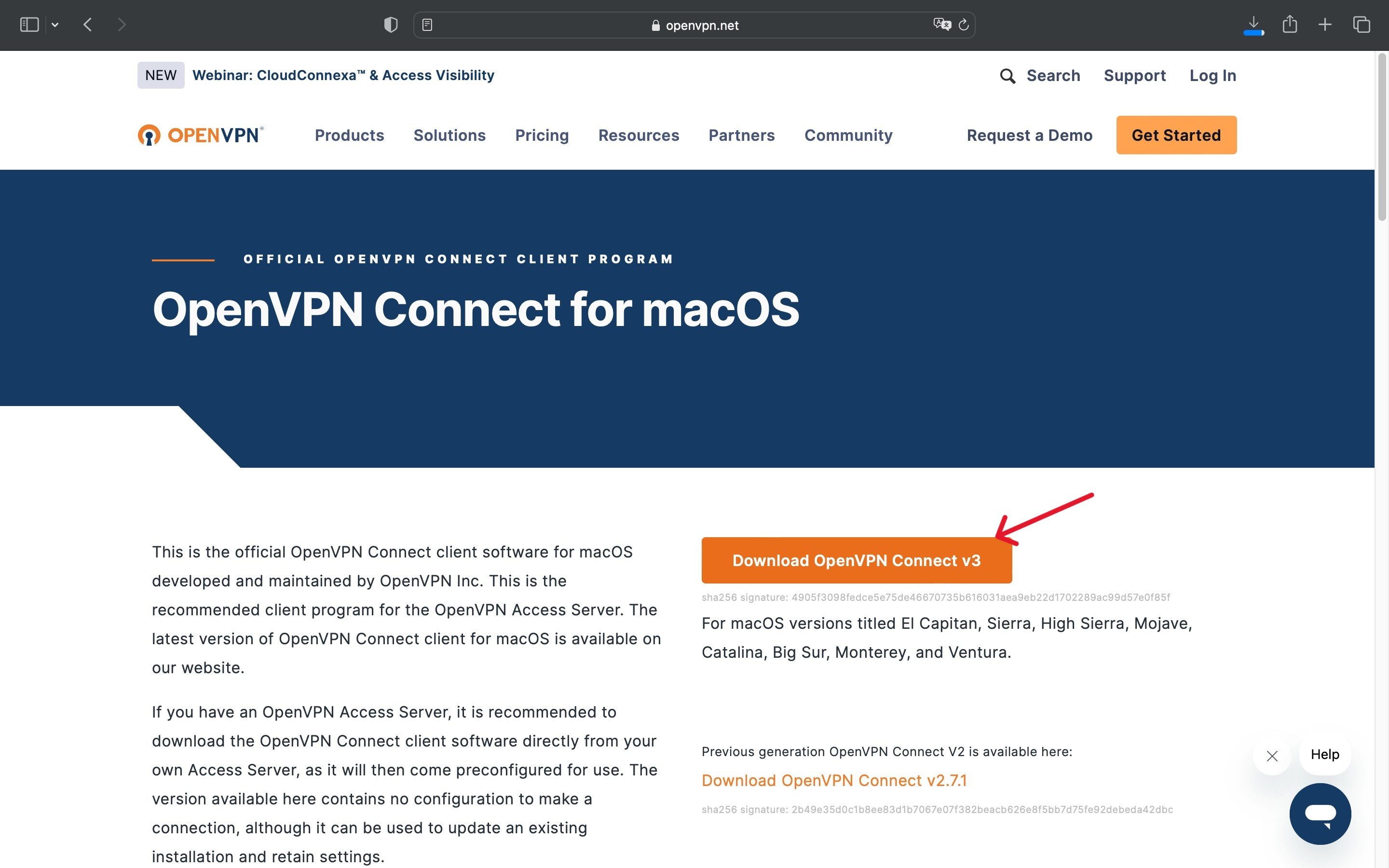
Task: Click the OpenVPN Connect for macOS heading
Action: tap(475, 310)
